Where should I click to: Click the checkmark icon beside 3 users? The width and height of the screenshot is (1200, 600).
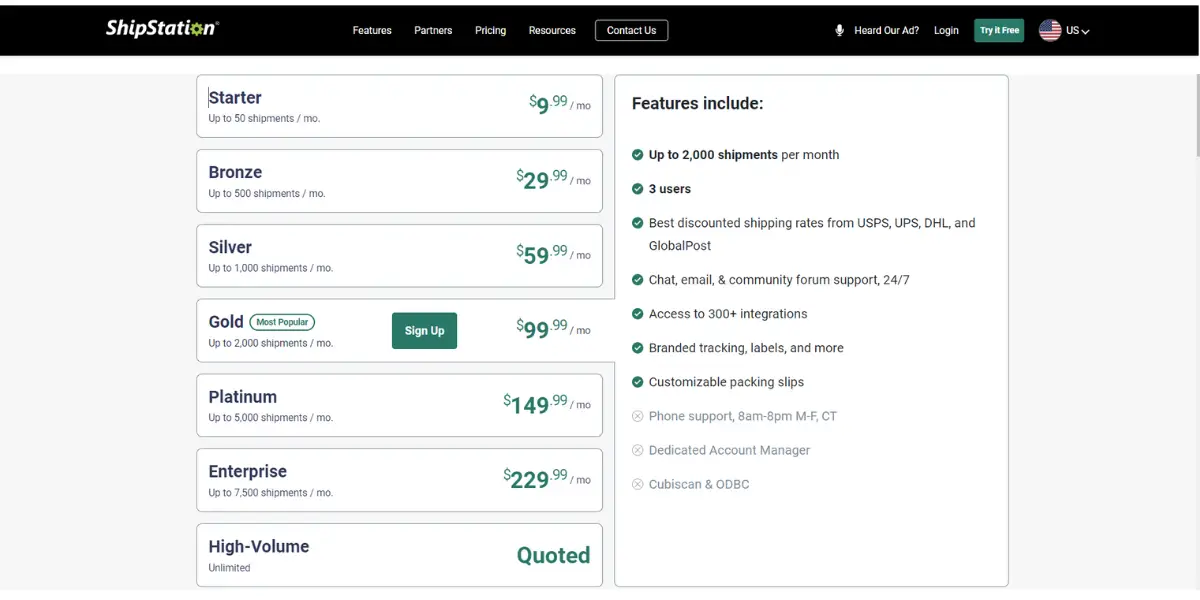[638, 188]
